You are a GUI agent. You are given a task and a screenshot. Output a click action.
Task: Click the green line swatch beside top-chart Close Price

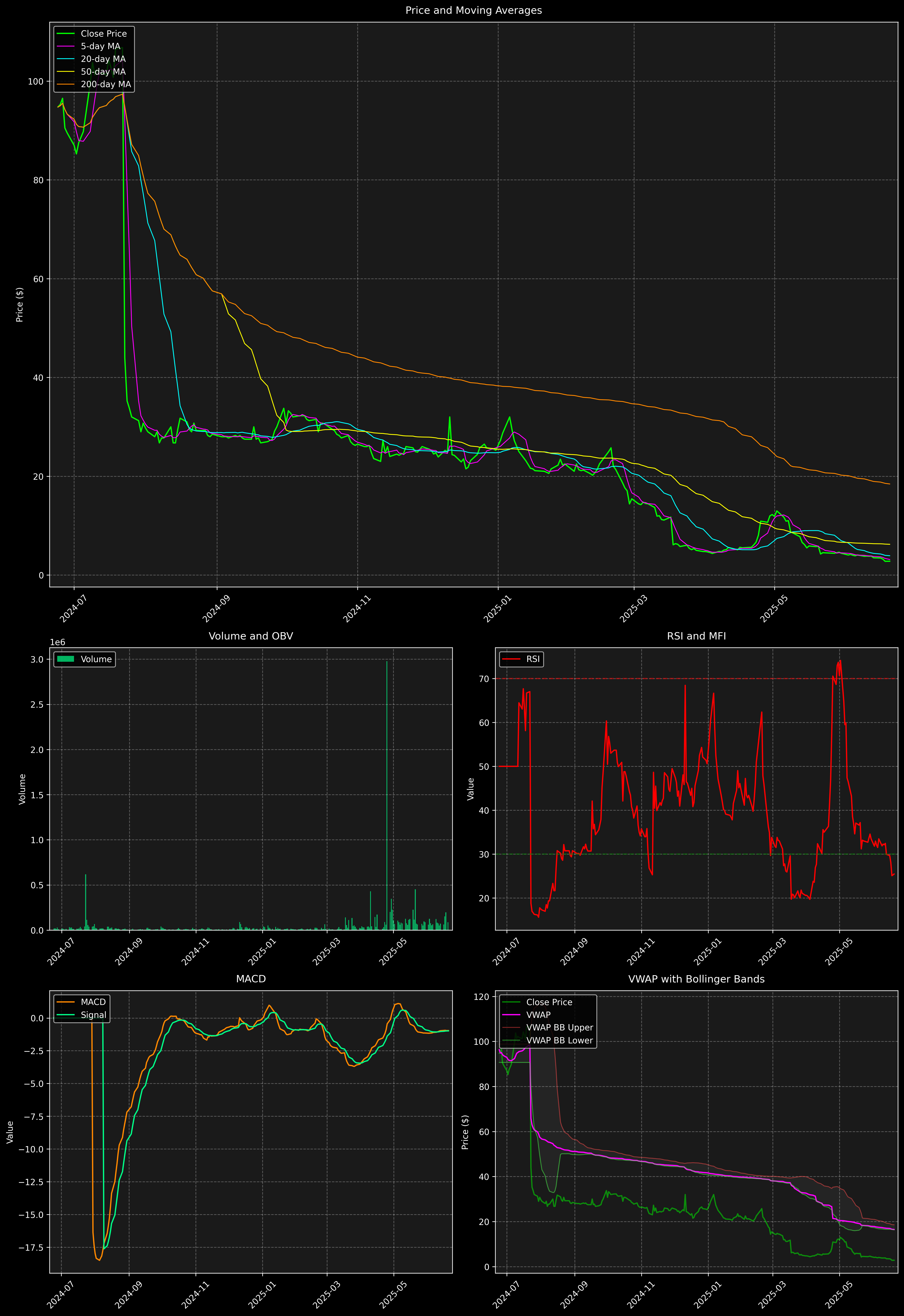coord(66,34)
